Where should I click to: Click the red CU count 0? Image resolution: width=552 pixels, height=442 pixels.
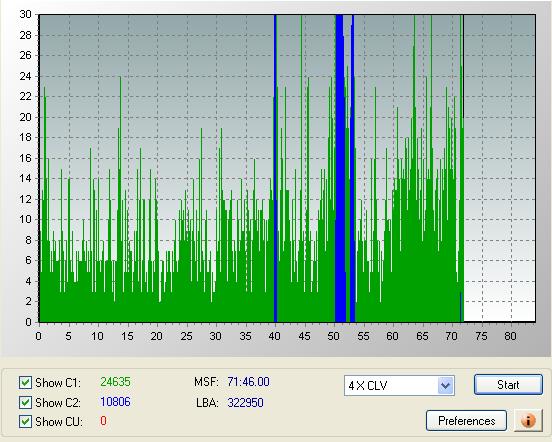click(x=103, y=421)
